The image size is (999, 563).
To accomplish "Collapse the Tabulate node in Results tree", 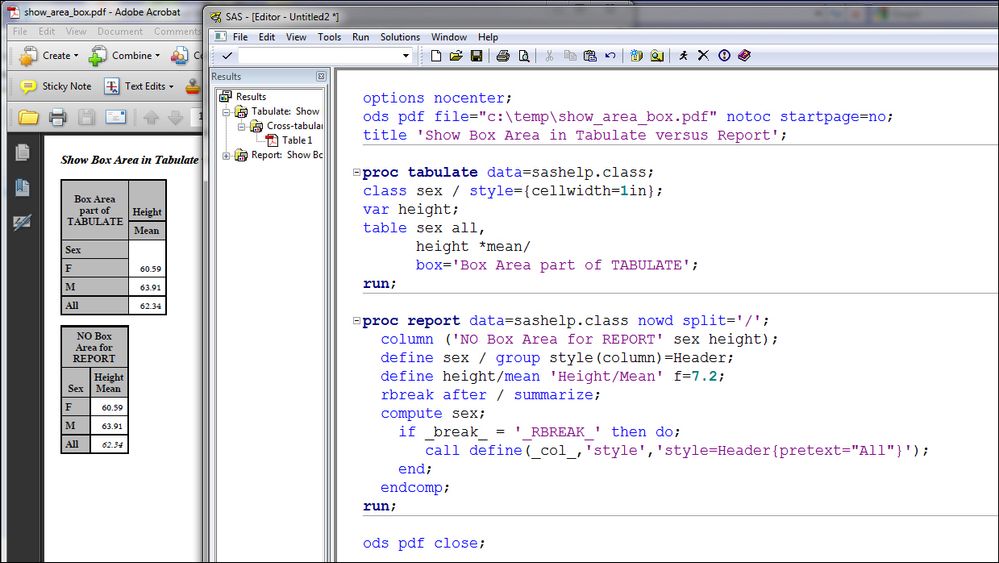I will pos(227,112).
